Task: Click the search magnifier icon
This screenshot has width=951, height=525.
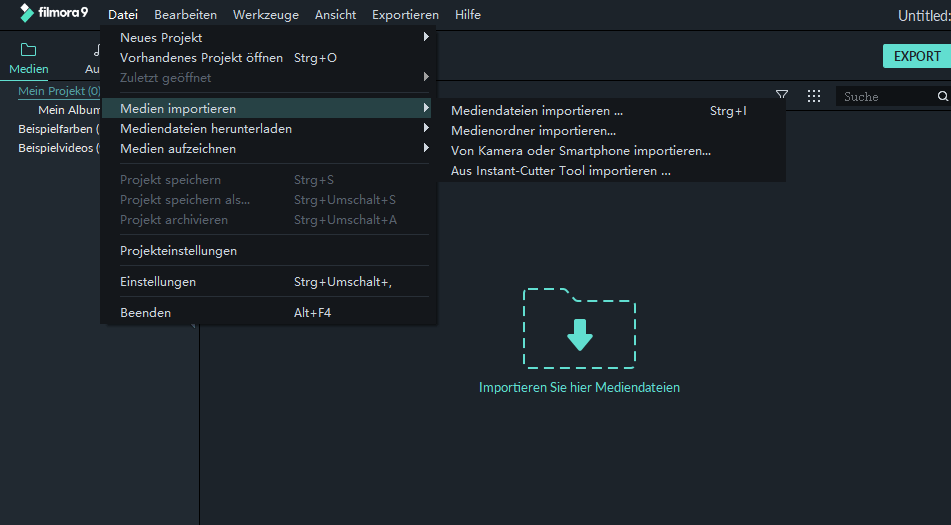Action: click(x=943, y=96)
